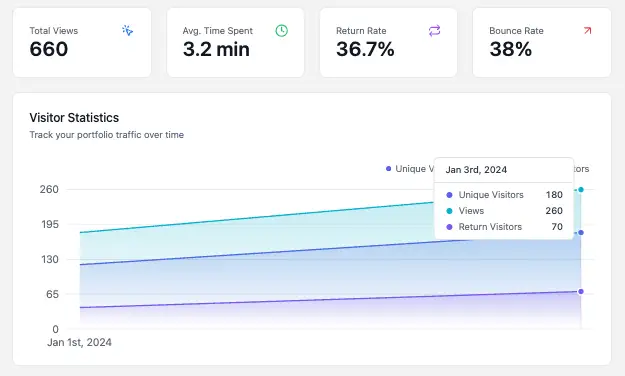Select the Return Visitors data point at 70
This screenshot has height=376, width=625.
click(581, 291)
